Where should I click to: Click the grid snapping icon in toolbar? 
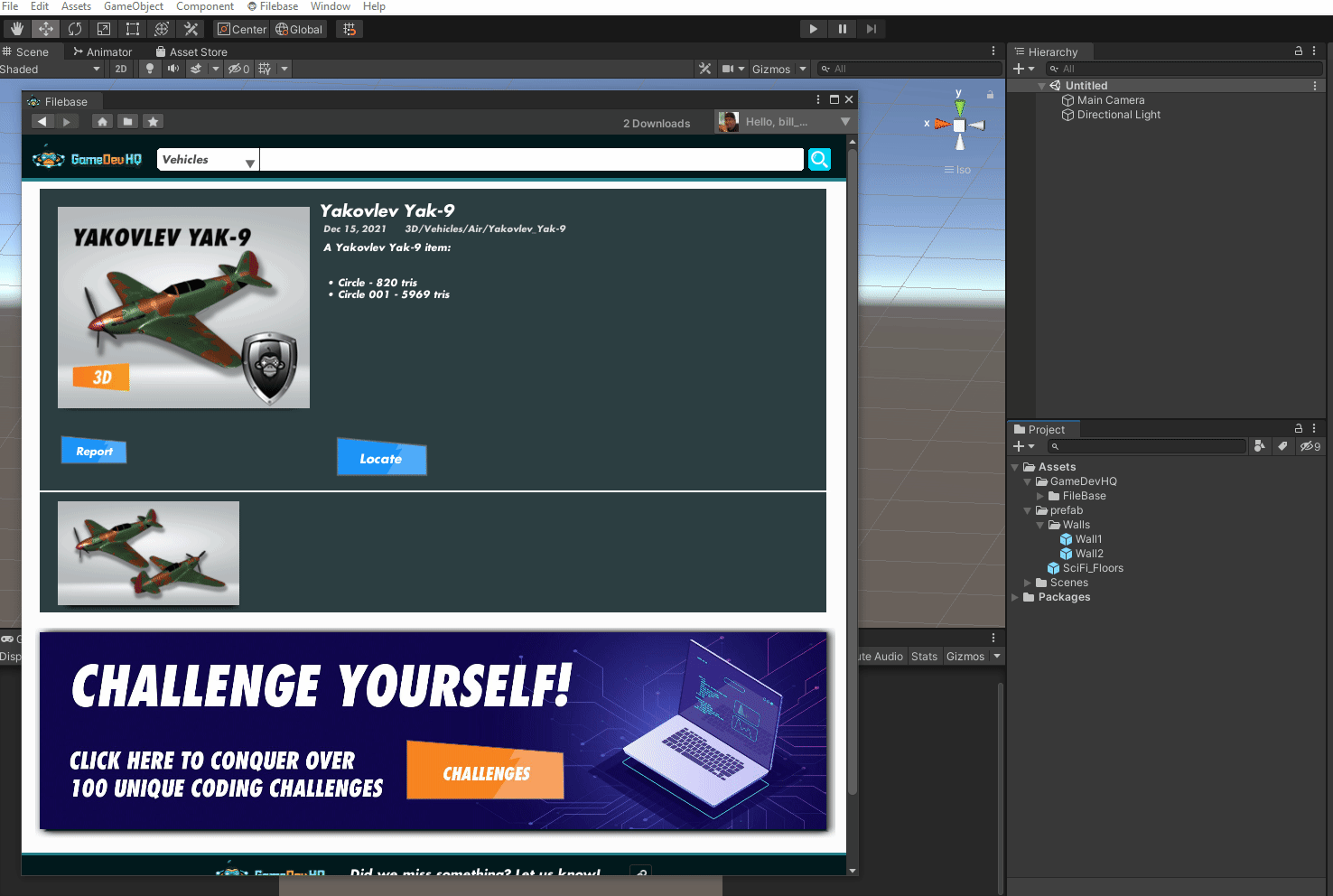point(350,29)
